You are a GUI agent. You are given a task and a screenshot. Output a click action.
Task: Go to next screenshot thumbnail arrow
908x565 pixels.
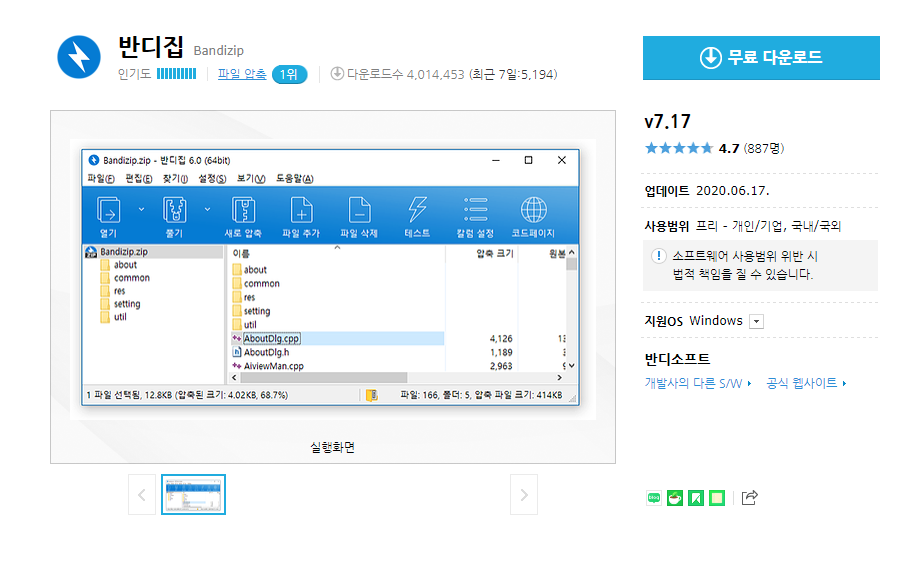pos(524,495)
